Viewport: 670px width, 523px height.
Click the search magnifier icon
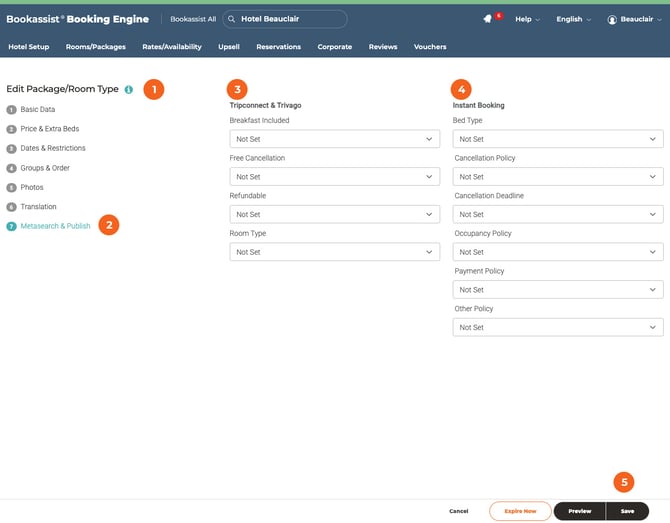click(x=231, y=19)
